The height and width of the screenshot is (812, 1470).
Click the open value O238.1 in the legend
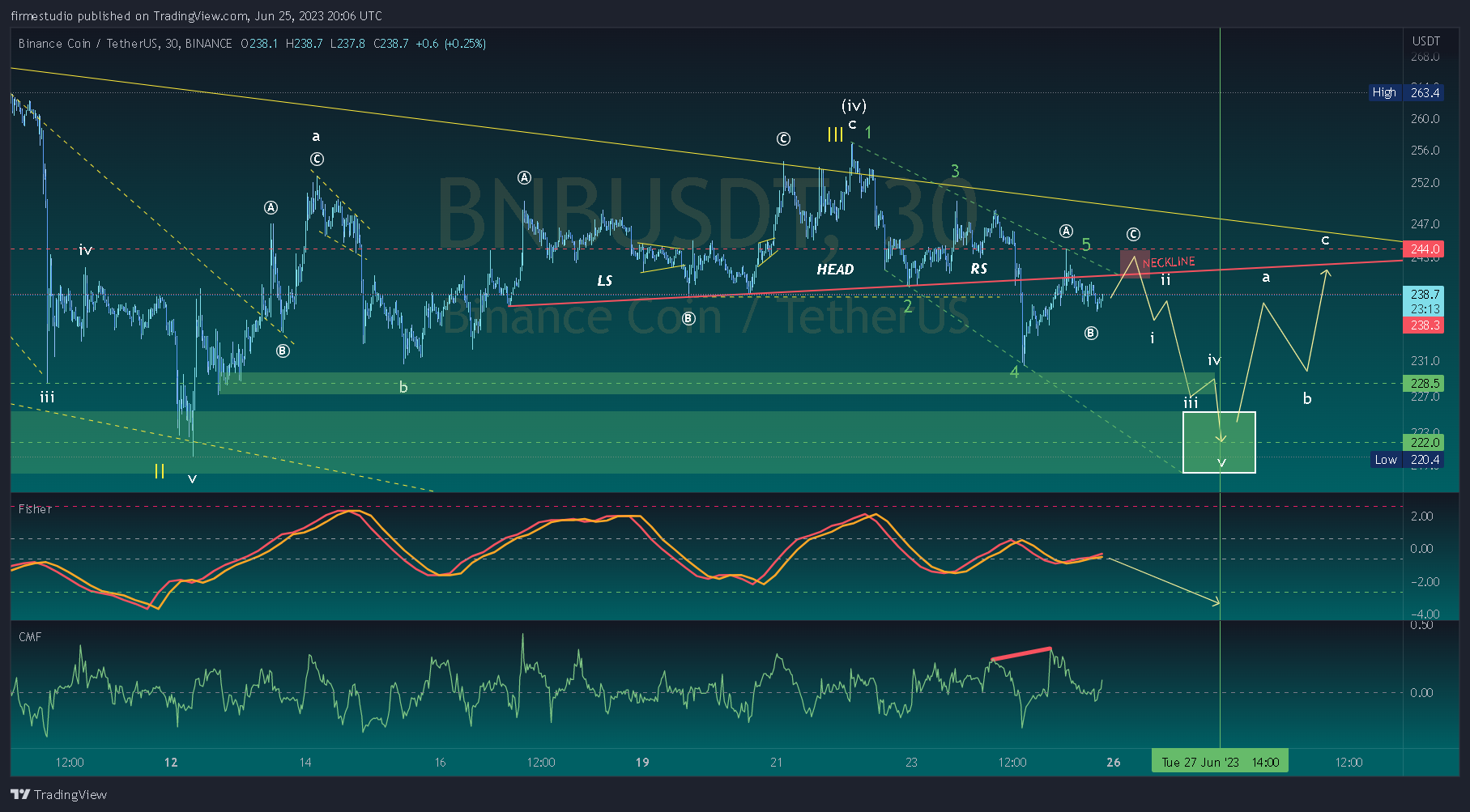click(x=259, y=44)
